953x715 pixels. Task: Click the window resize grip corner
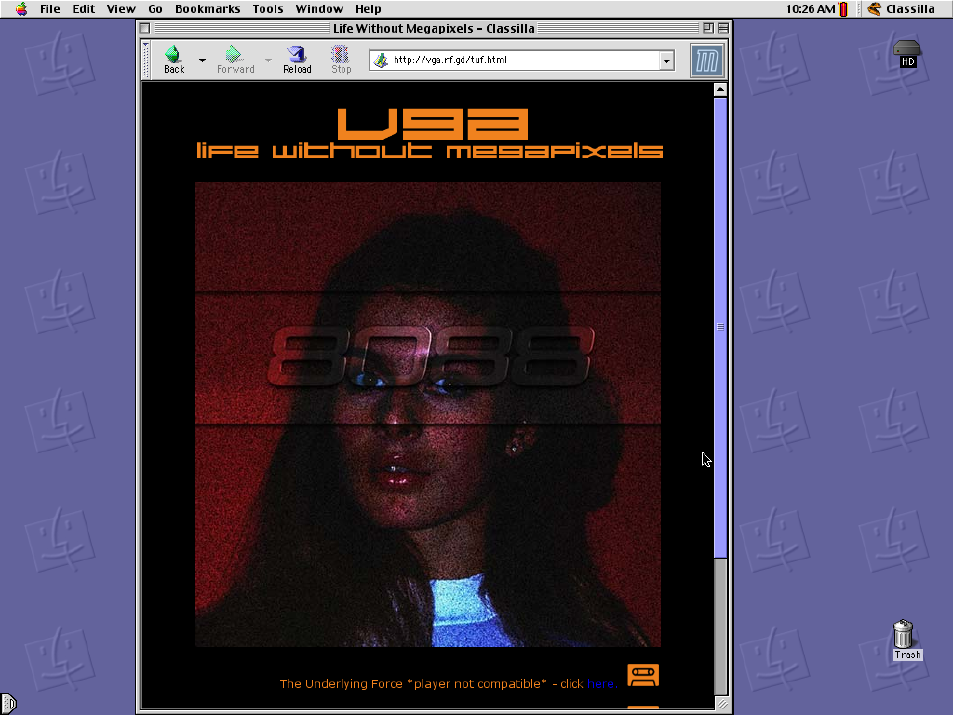pos(721,704)
